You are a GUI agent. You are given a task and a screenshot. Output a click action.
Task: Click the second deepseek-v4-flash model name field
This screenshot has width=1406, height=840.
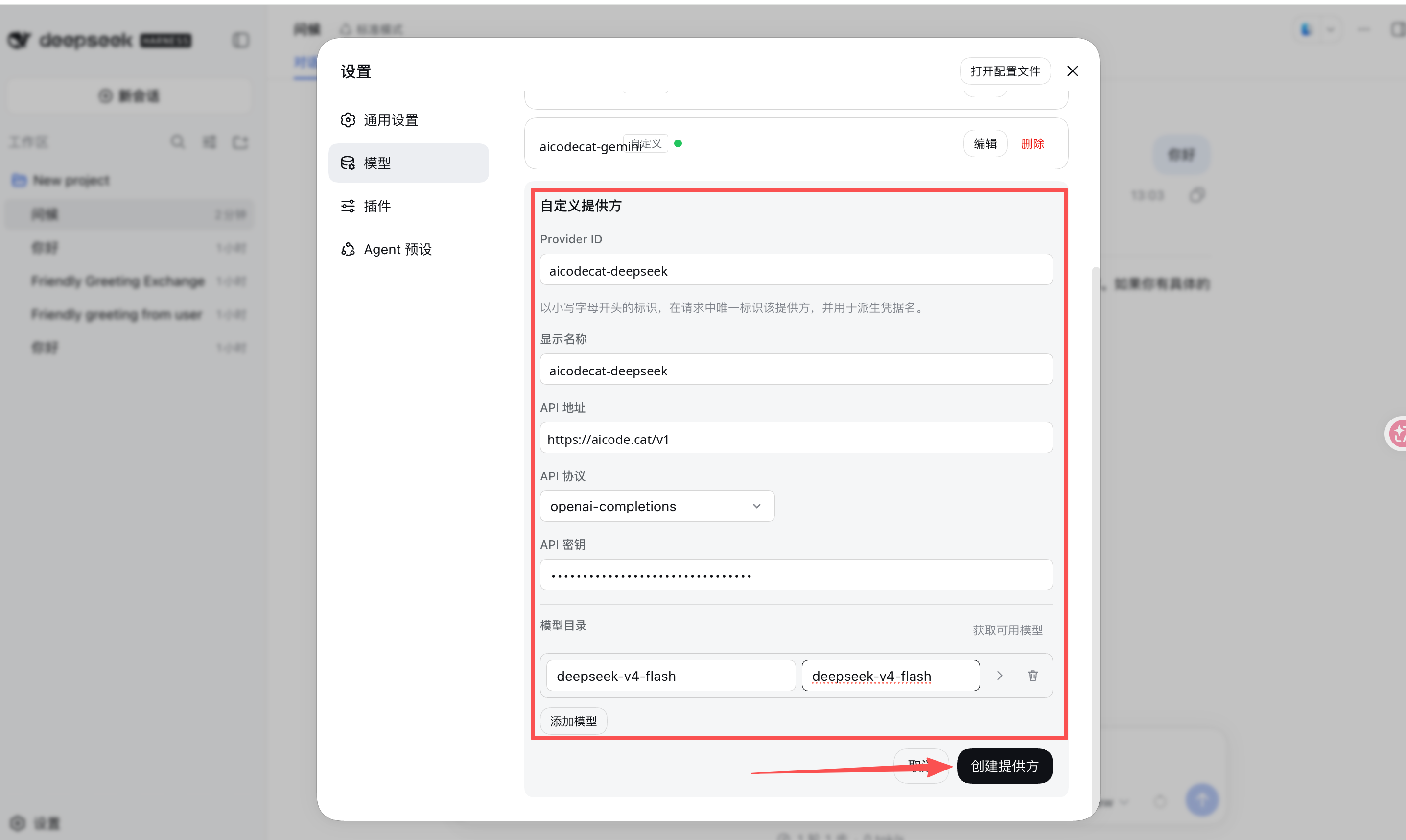[890, 676]
